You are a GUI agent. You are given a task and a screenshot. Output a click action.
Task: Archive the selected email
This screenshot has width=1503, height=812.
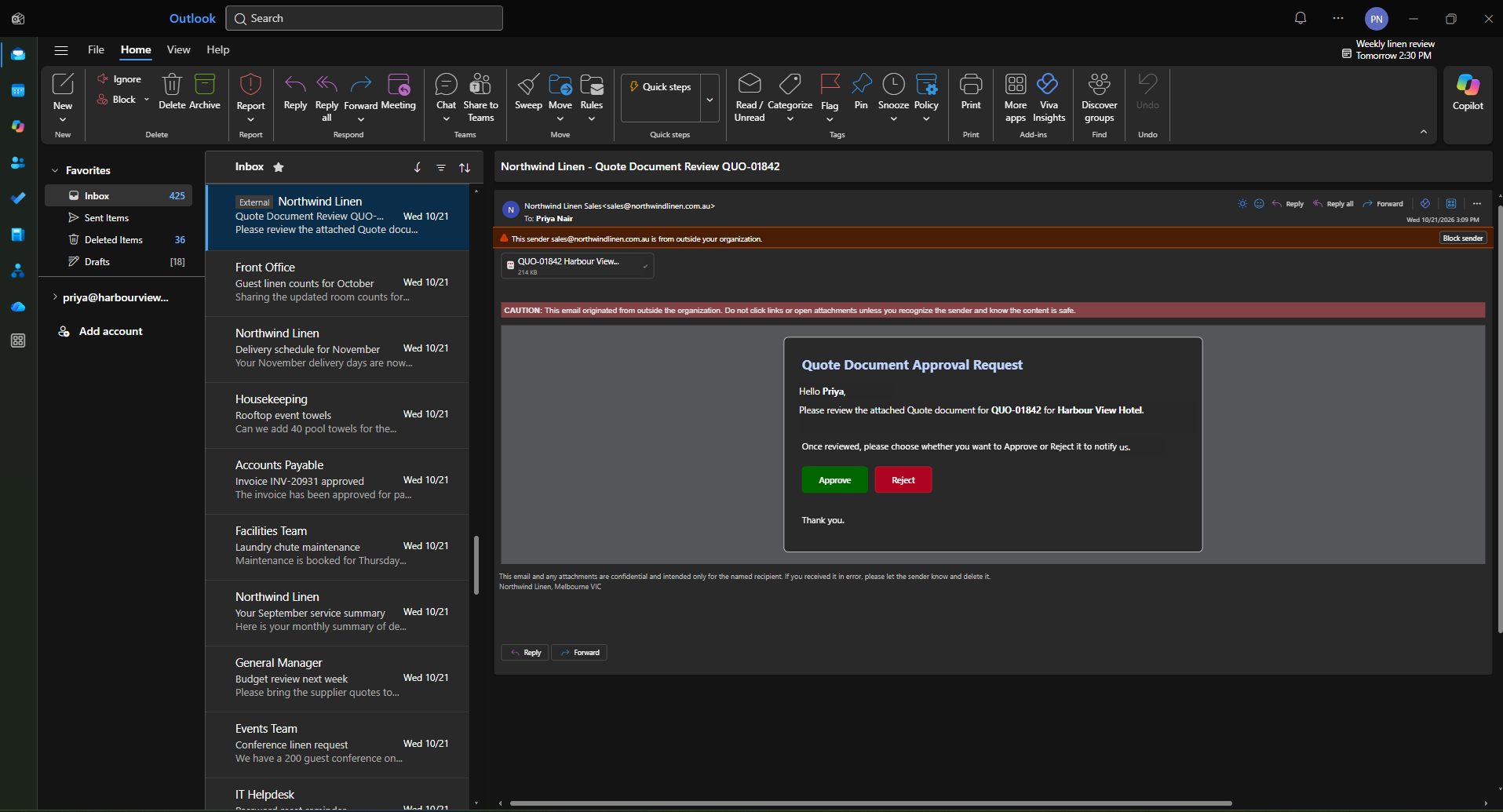click(x=205, y=92)
